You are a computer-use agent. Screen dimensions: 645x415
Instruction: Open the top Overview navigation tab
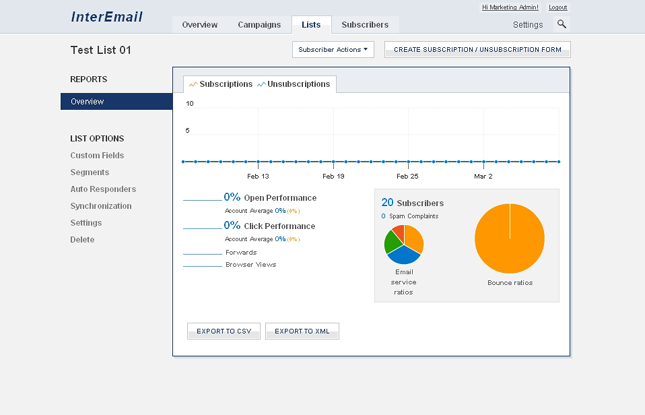coord(200,25)
